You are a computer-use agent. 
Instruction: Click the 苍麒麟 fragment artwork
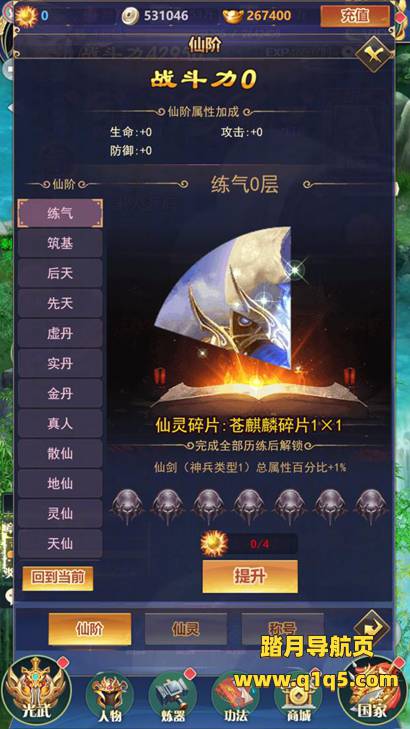(223, 298)
